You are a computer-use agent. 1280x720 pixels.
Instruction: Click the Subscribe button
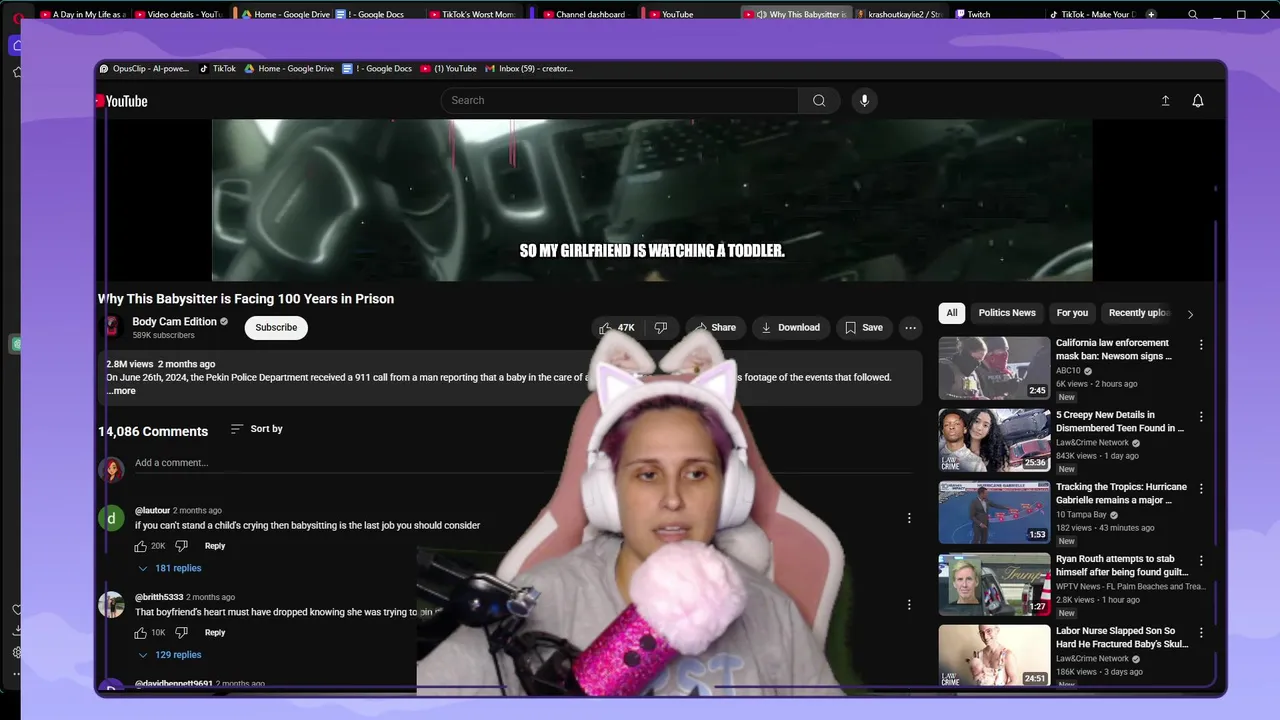[x=276, y=328]
